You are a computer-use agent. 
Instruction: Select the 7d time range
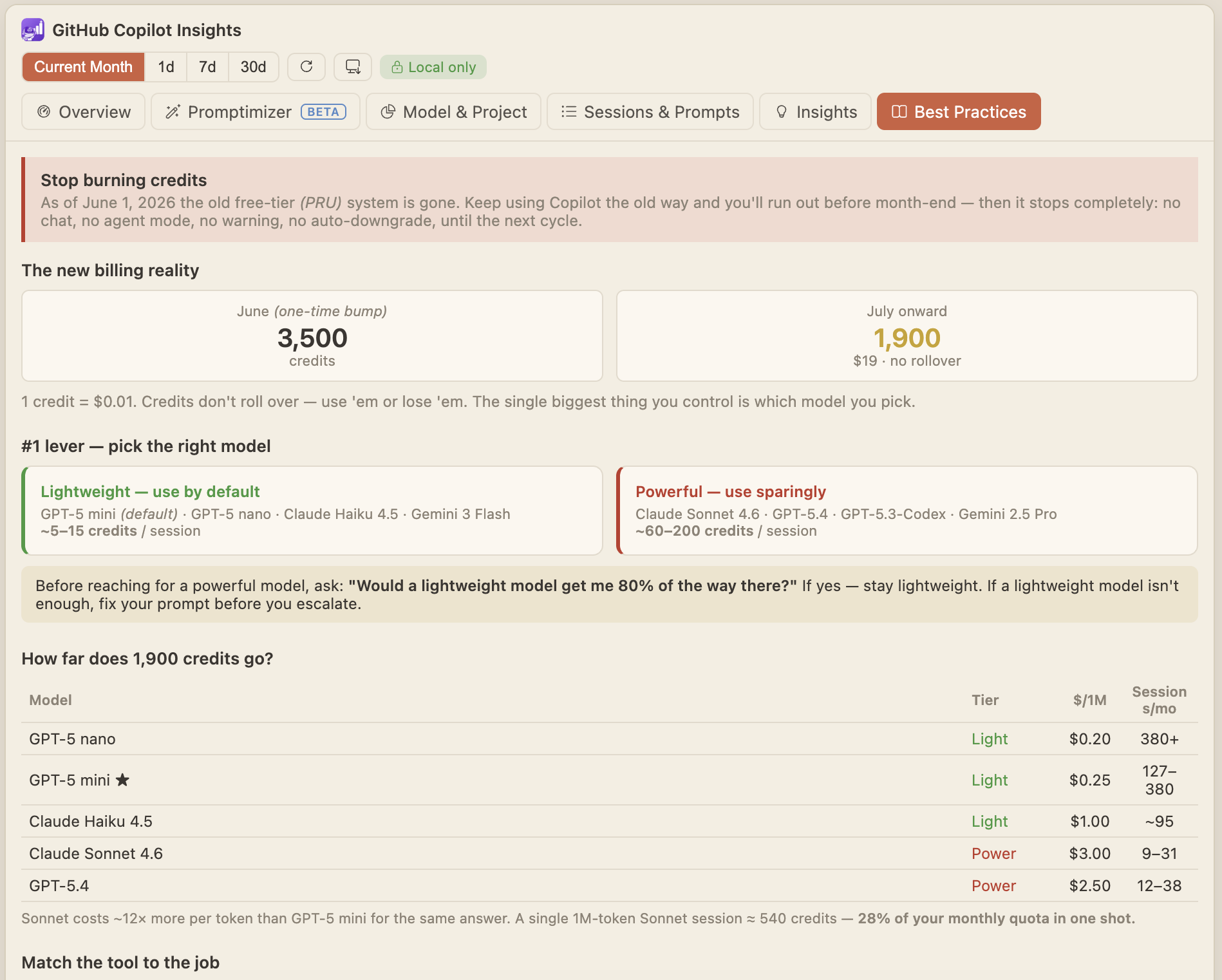207,67
